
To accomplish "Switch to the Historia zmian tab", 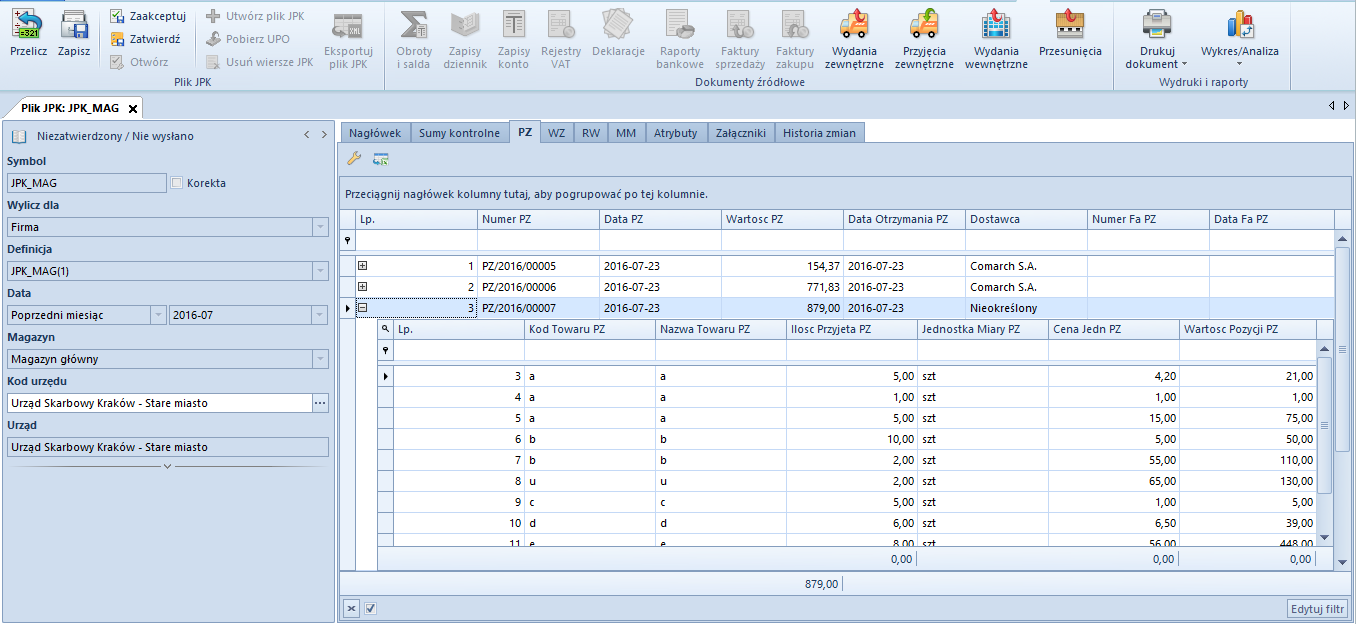I will coord(819,133).
